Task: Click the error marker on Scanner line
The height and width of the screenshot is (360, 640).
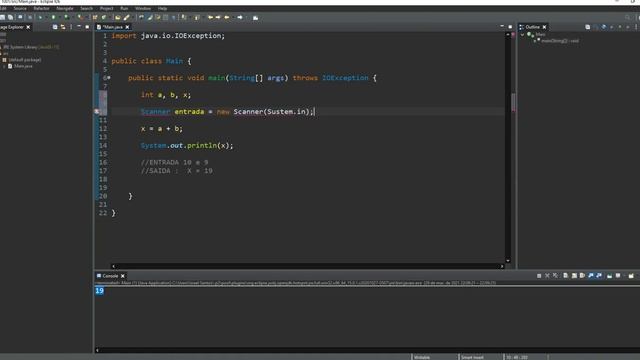Action: [x=97, y=111]
